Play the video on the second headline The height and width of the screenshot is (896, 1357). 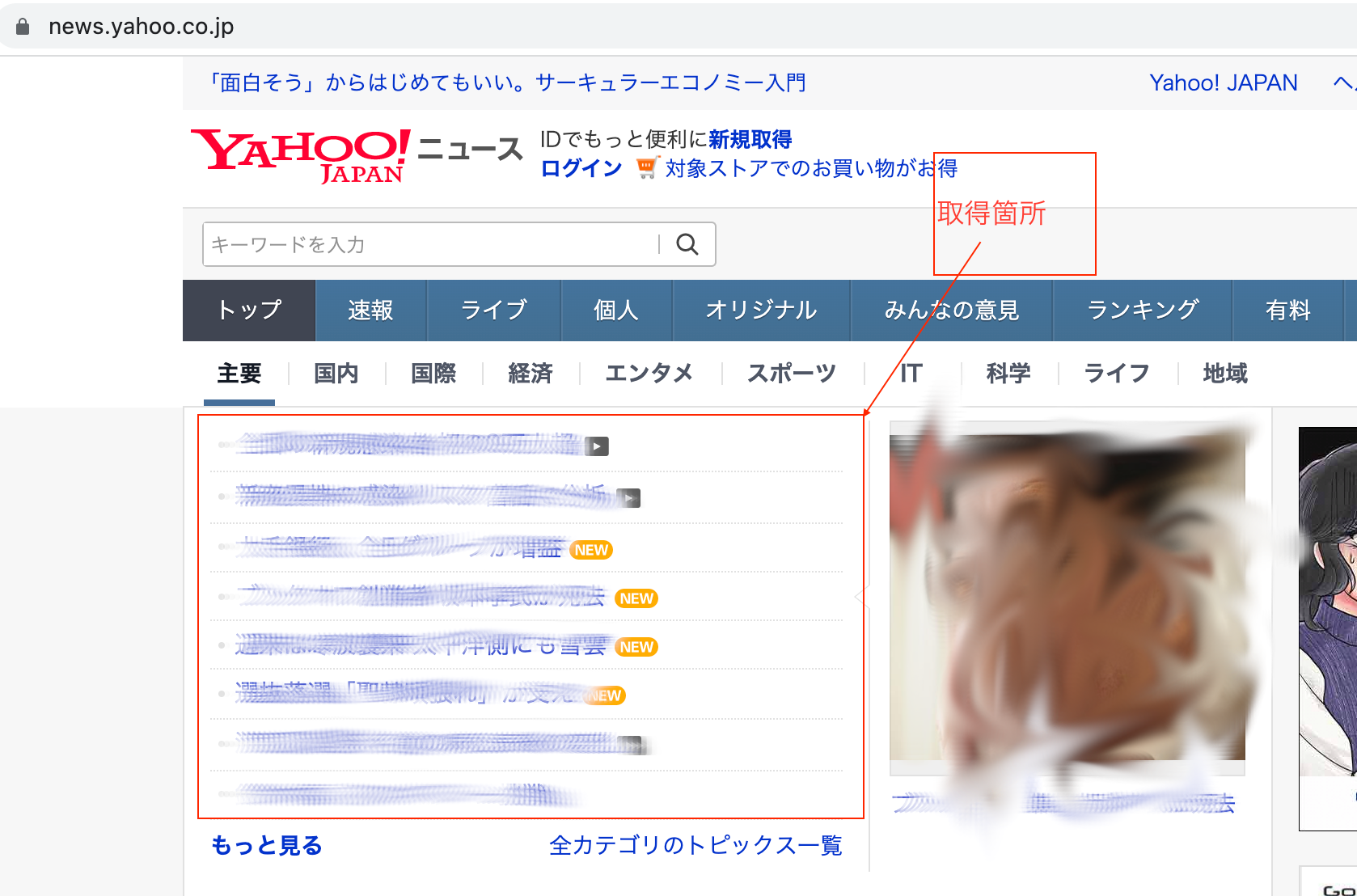coord(628,497)
